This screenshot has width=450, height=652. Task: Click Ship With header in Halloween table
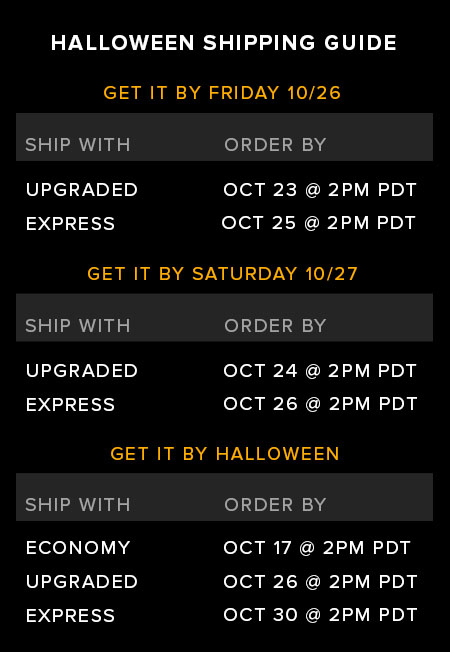click(x=78, y=505)
